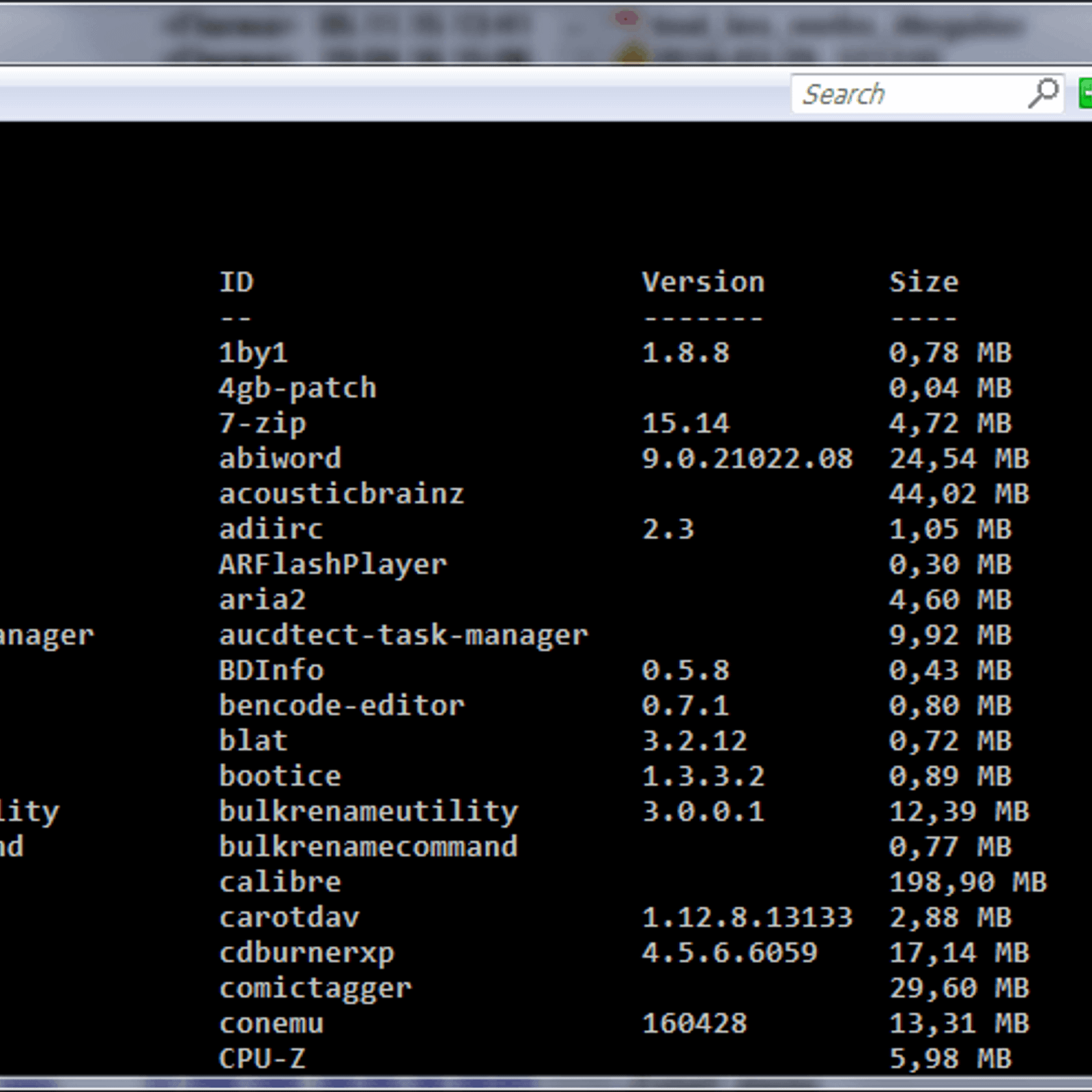Click the "aucdtect-task-manager" package ID
The width and height of the screenshot is (1092, 1092).
403,635
